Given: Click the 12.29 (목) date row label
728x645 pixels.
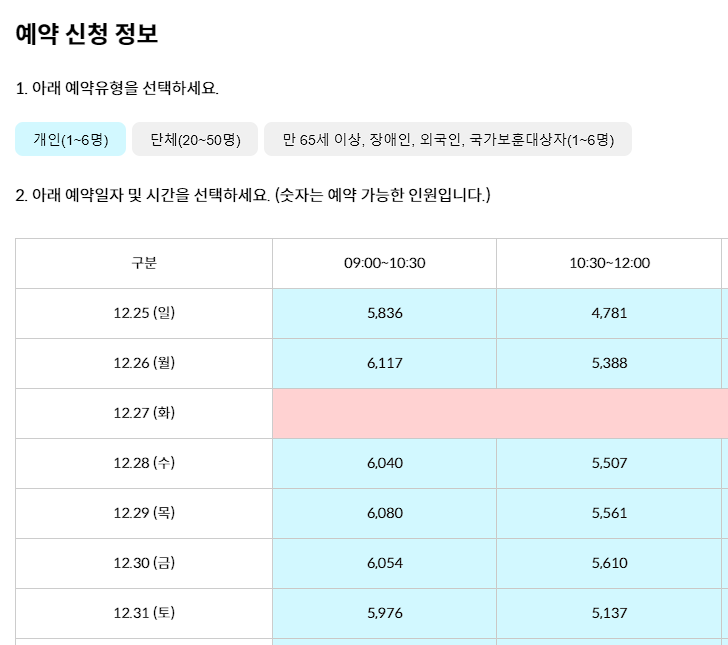Looking at the screenshot, I should (144, 514).
